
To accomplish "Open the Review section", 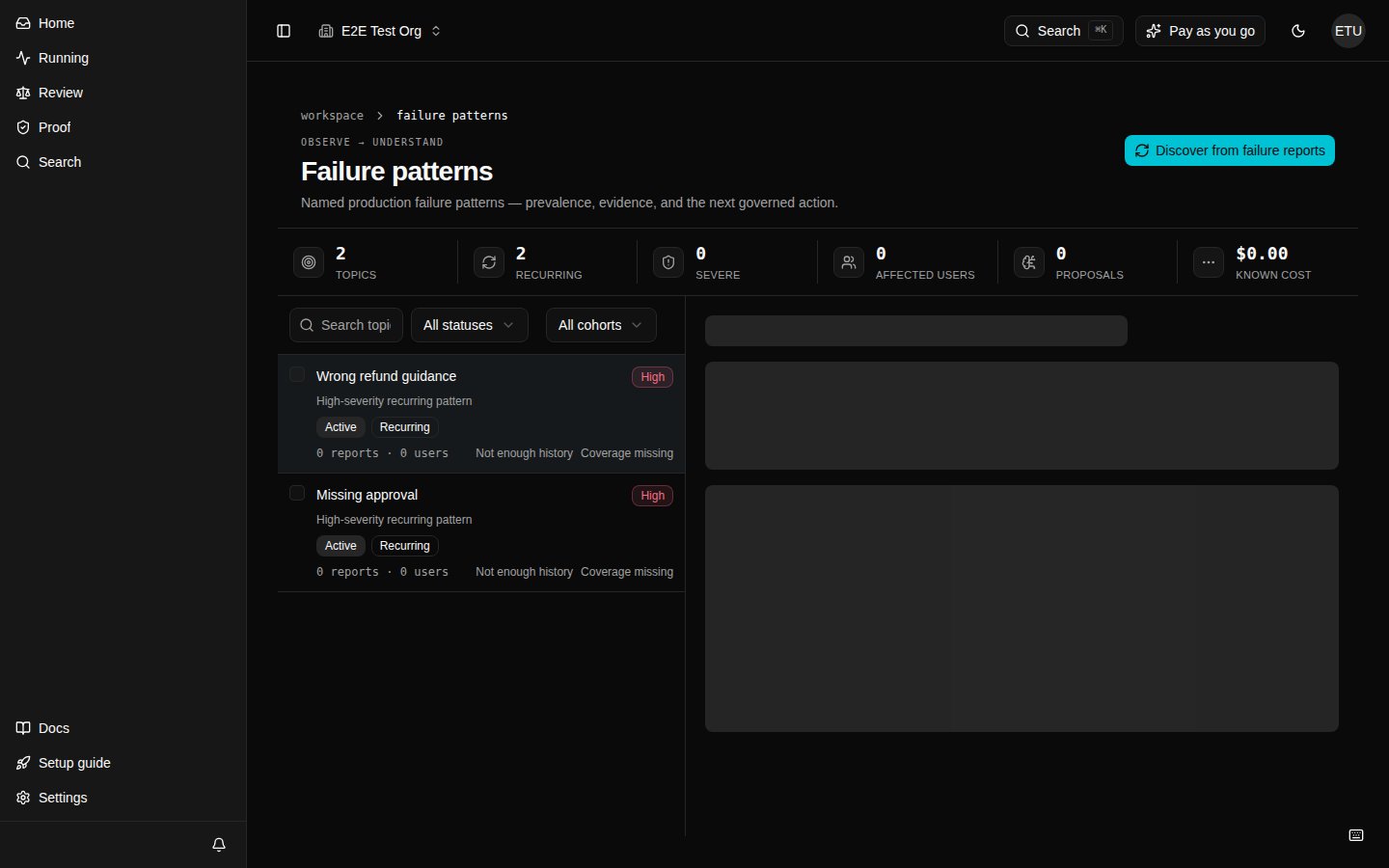I will [123, 93].
